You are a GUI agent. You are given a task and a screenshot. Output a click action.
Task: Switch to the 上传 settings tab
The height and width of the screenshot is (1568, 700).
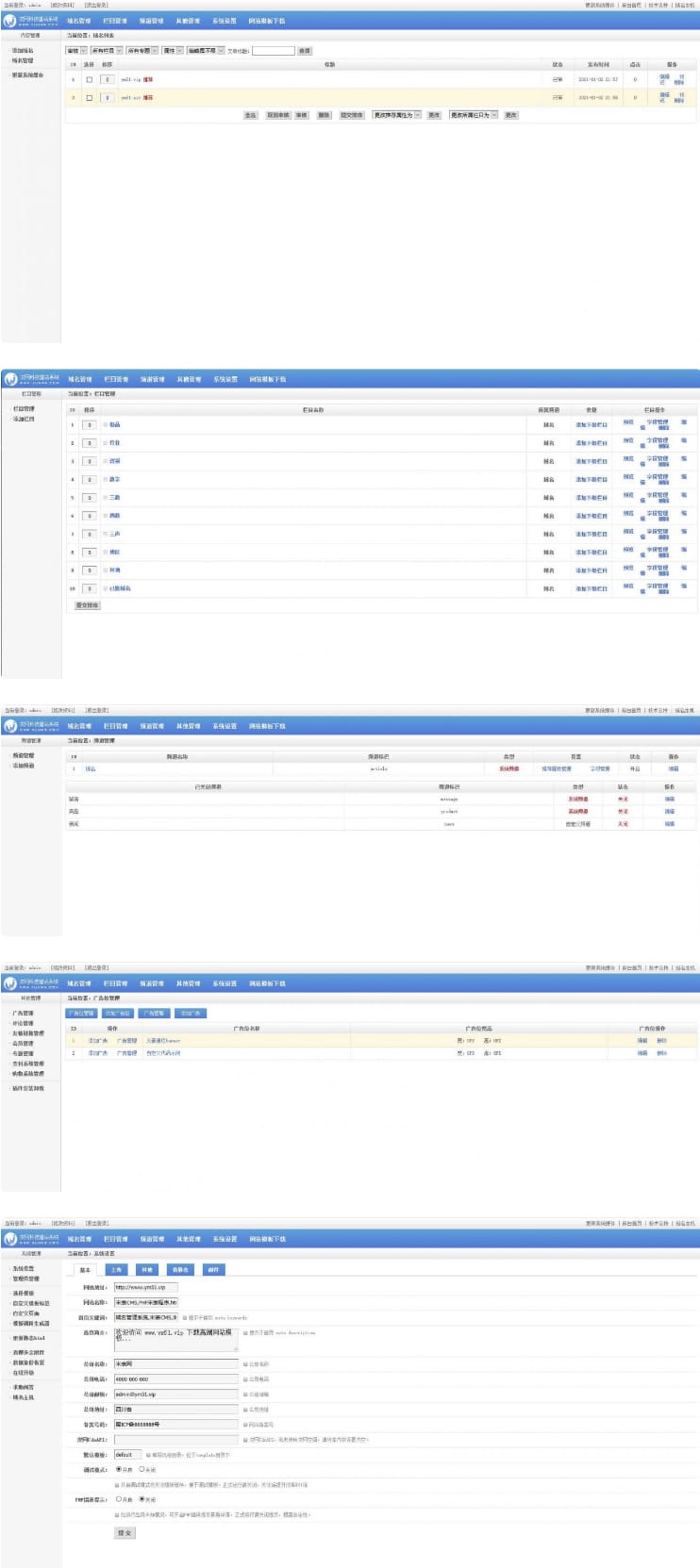[116, 1270]
